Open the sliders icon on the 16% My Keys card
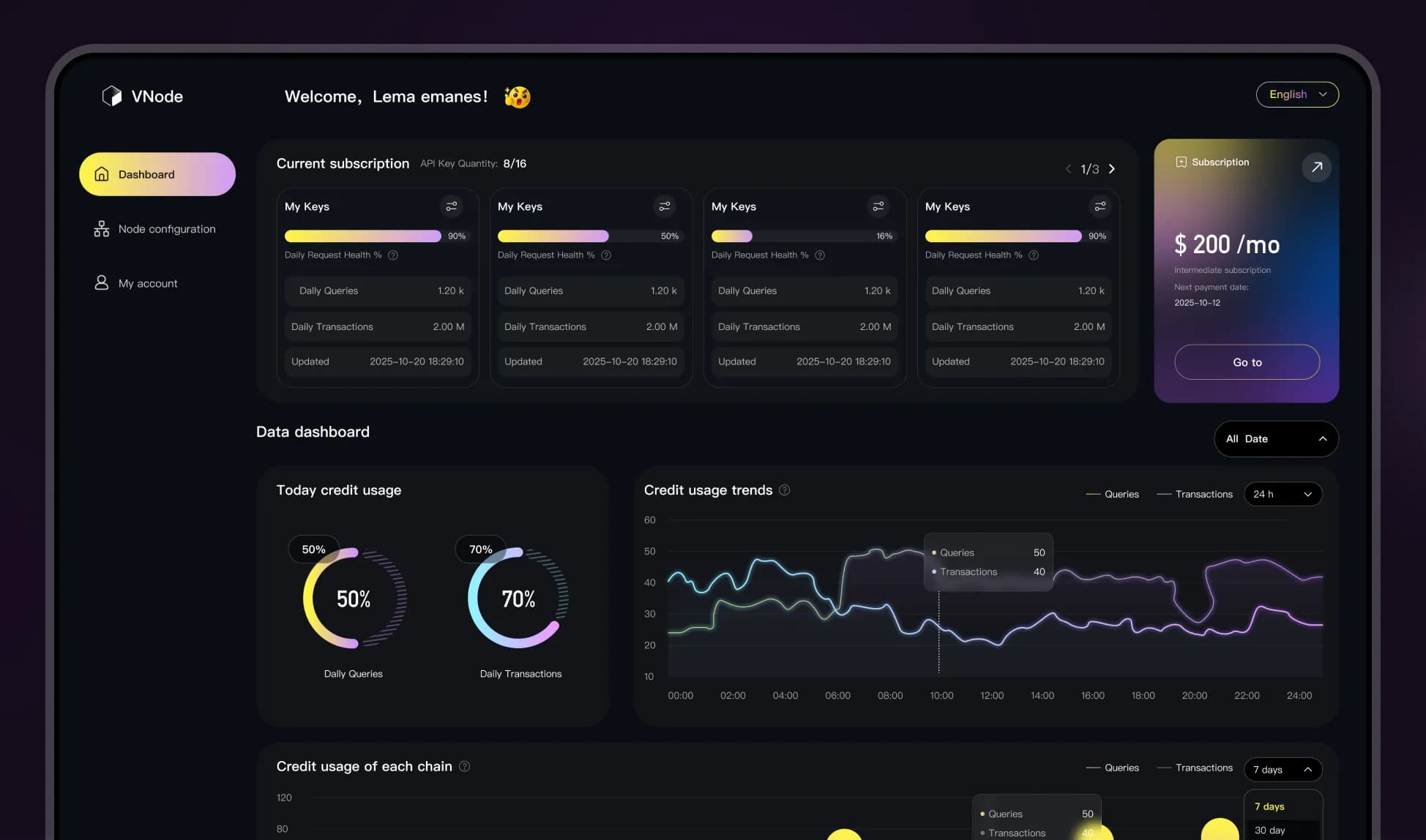Viewport: 1426px width, 840px height. pos(878,206)
